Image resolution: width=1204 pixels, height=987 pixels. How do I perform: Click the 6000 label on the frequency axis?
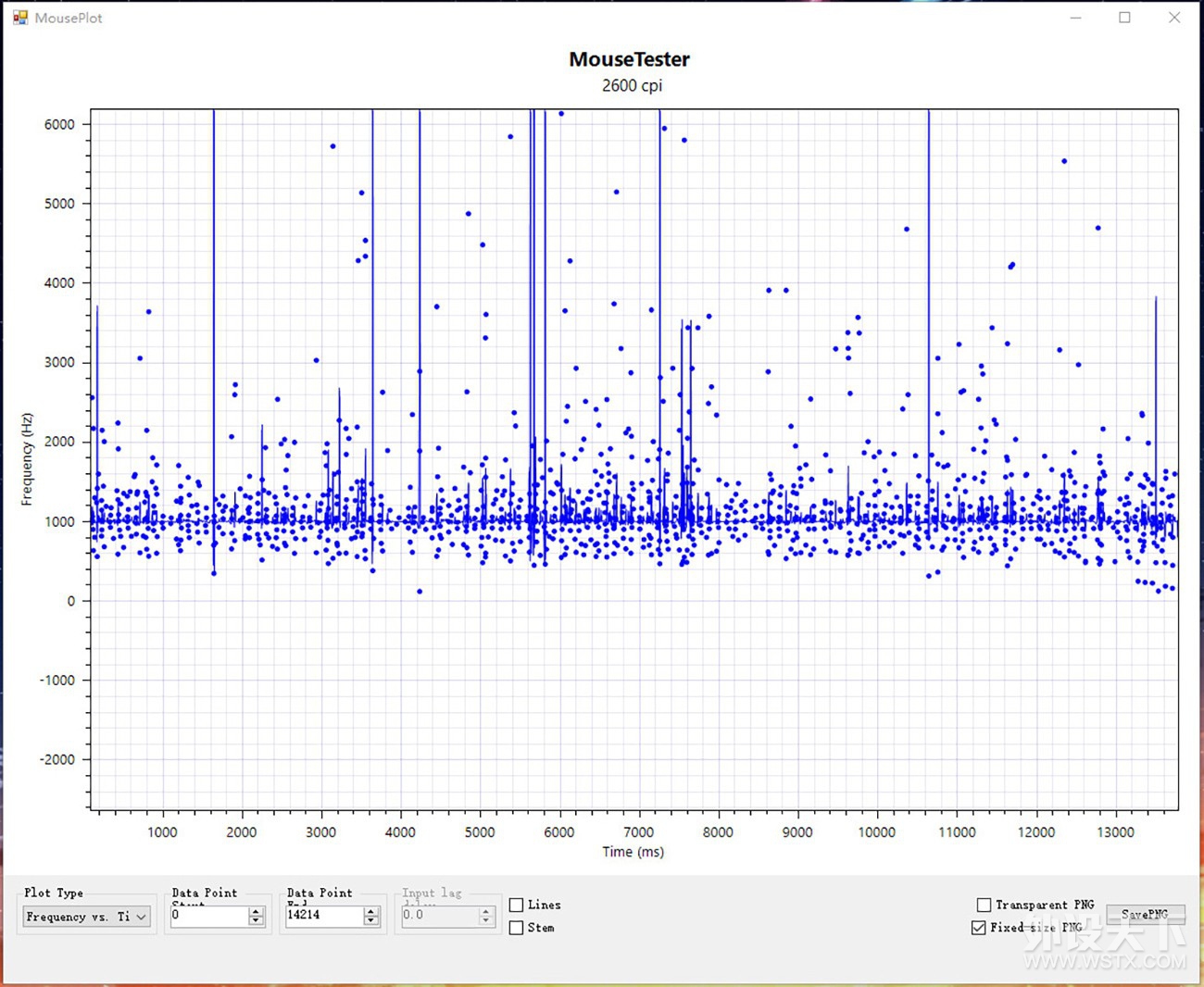click(x=59, y=124)
